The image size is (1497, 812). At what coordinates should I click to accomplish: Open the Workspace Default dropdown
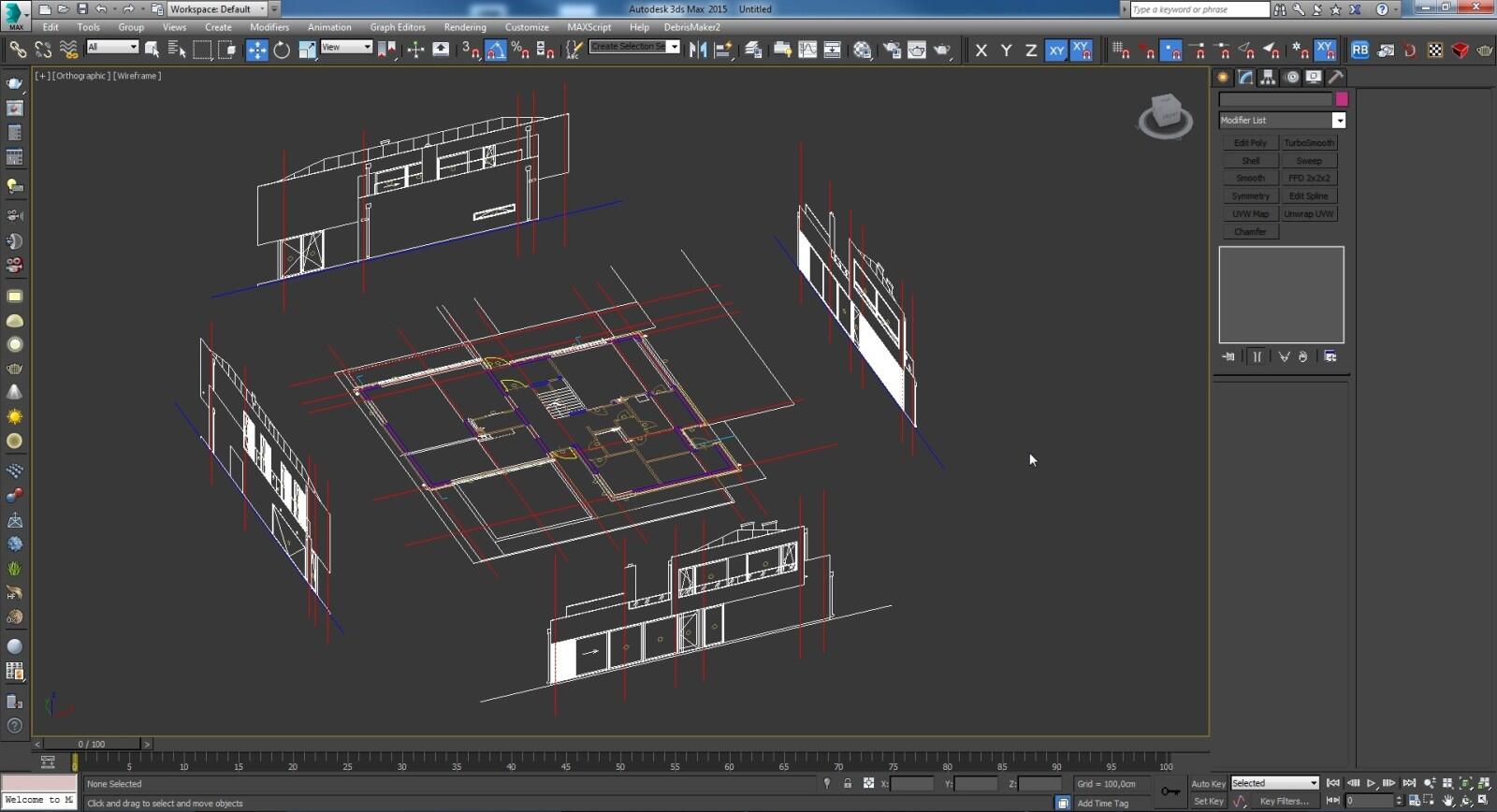(218, 9)
